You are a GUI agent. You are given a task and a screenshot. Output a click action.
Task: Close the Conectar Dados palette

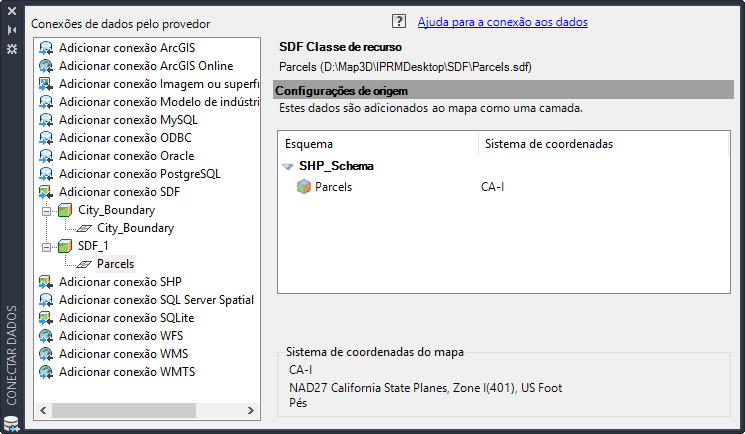(x=11, y=11)
